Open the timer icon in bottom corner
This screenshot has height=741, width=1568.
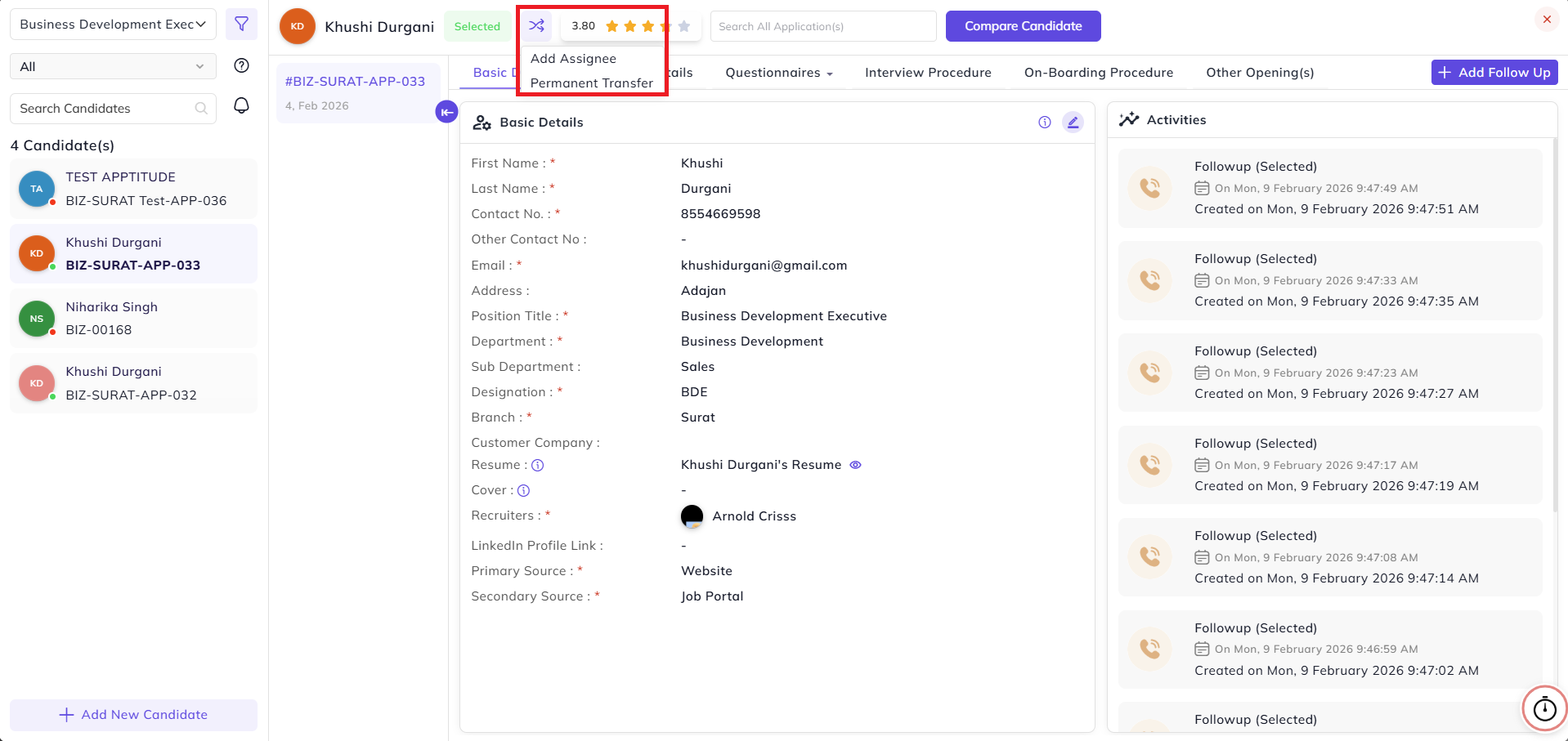click(1544, 708)
